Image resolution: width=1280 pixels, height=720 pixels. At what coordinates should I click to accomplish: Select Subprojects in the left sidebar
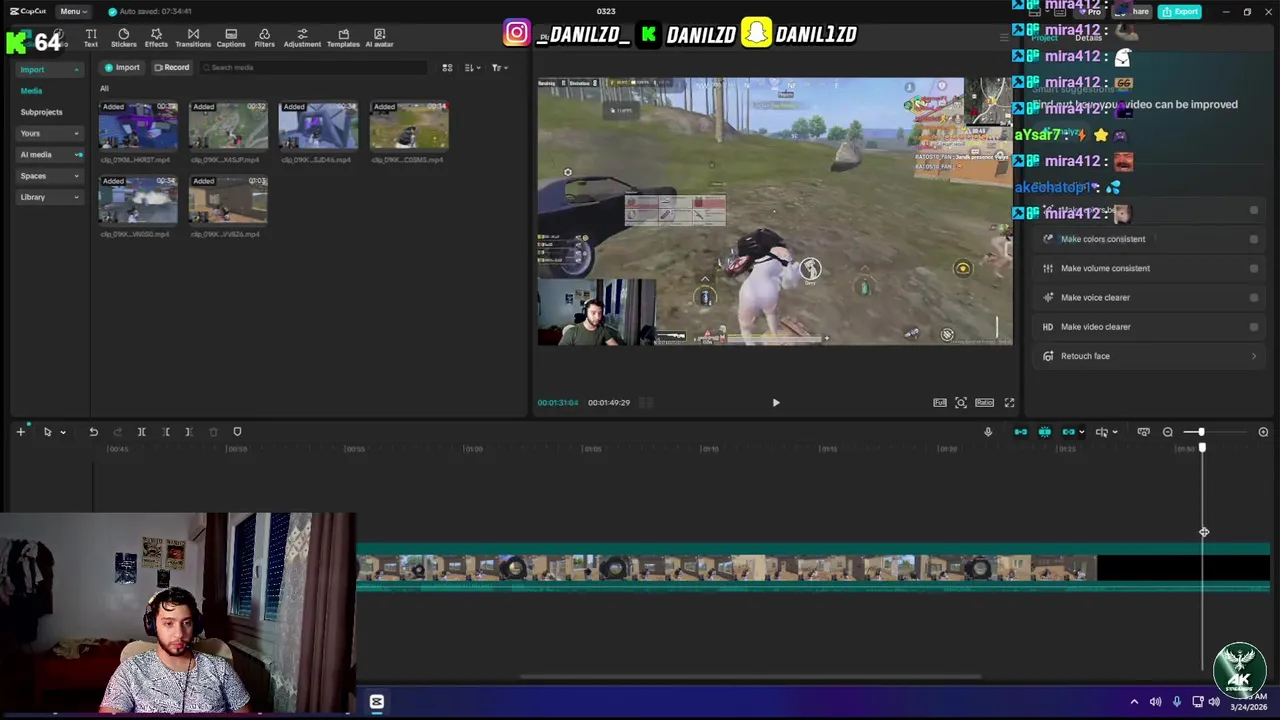(x=41, y=112)
